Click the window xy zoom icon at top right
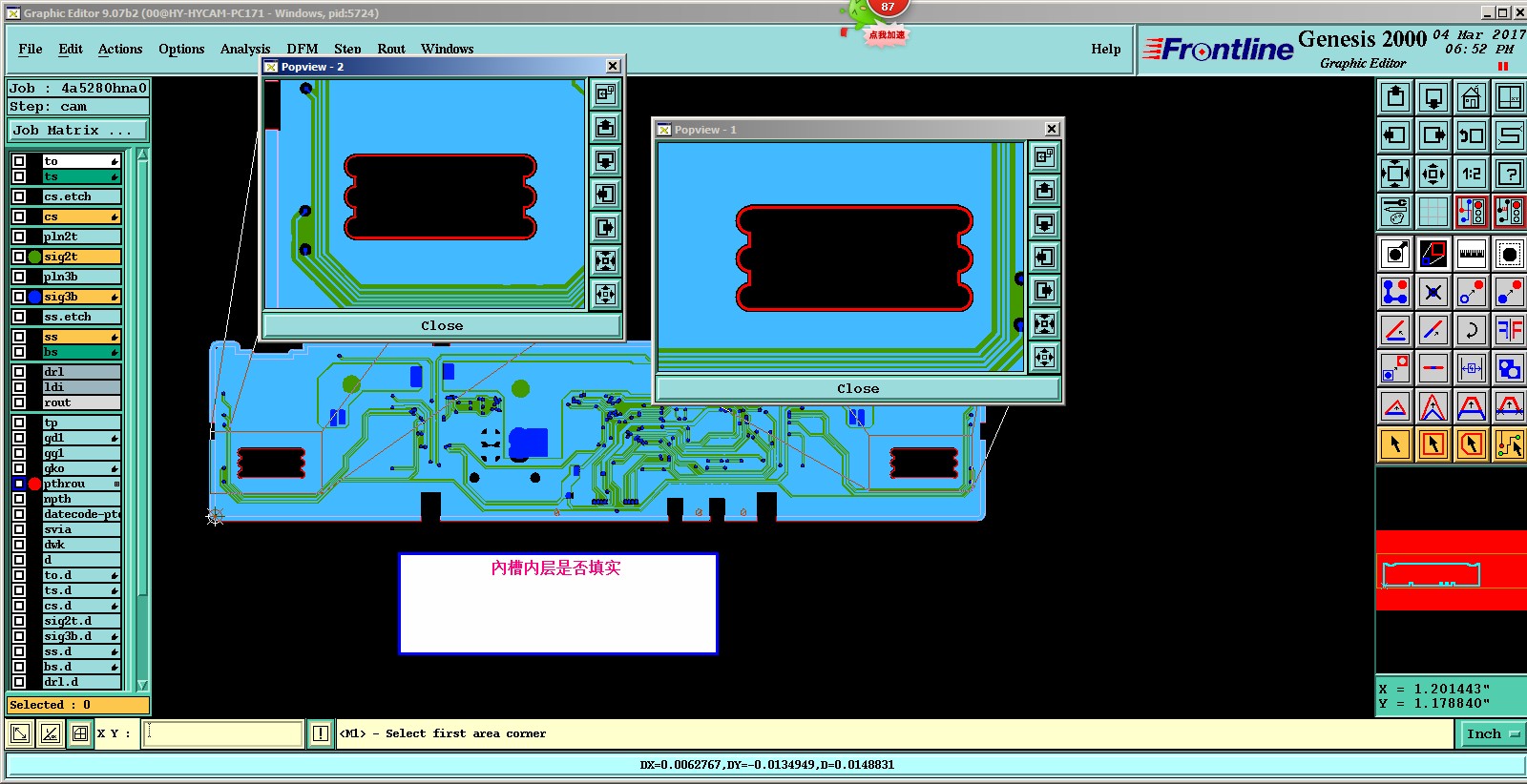Screen dimensions: 1527x784 1510,97
